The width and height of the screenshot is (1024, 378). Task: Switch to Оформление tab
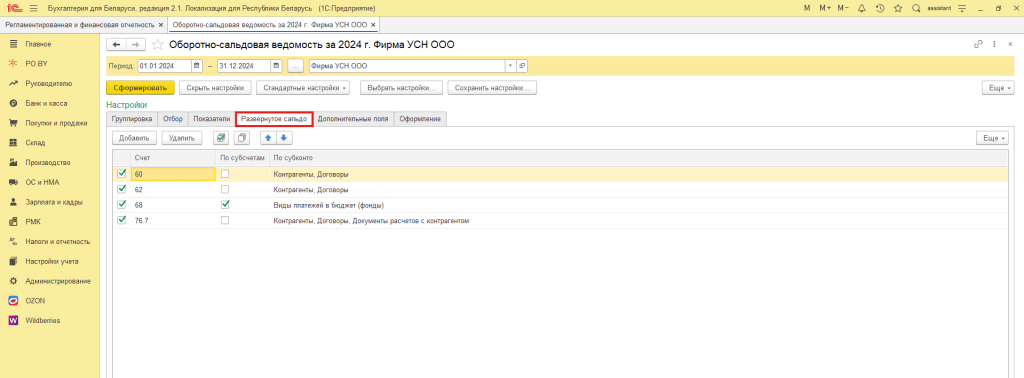coord(420,119)
